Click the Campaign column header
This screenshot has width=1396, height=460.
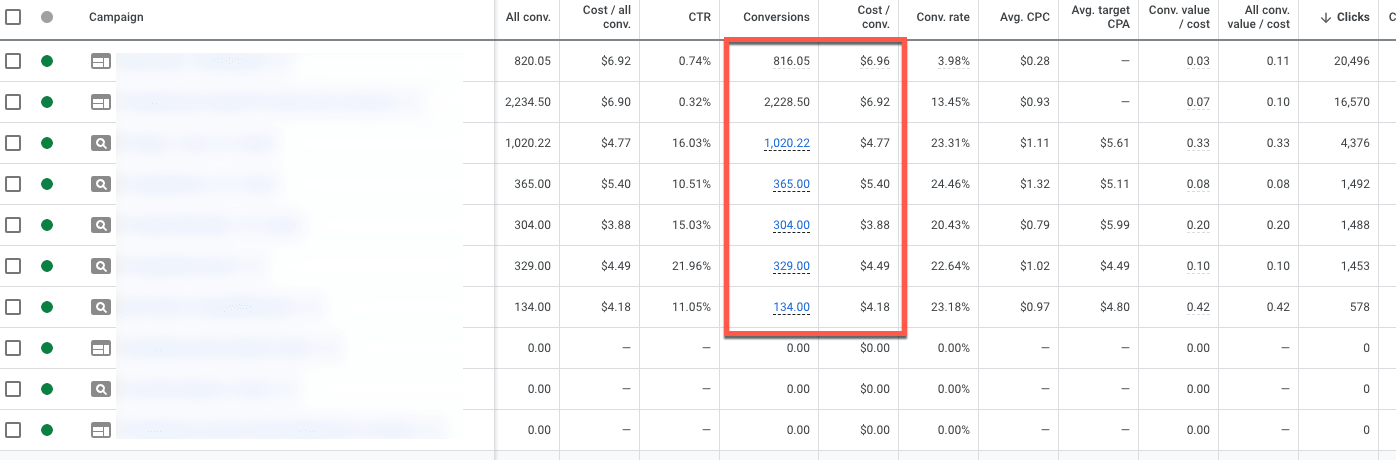click(x=116, y=17)
